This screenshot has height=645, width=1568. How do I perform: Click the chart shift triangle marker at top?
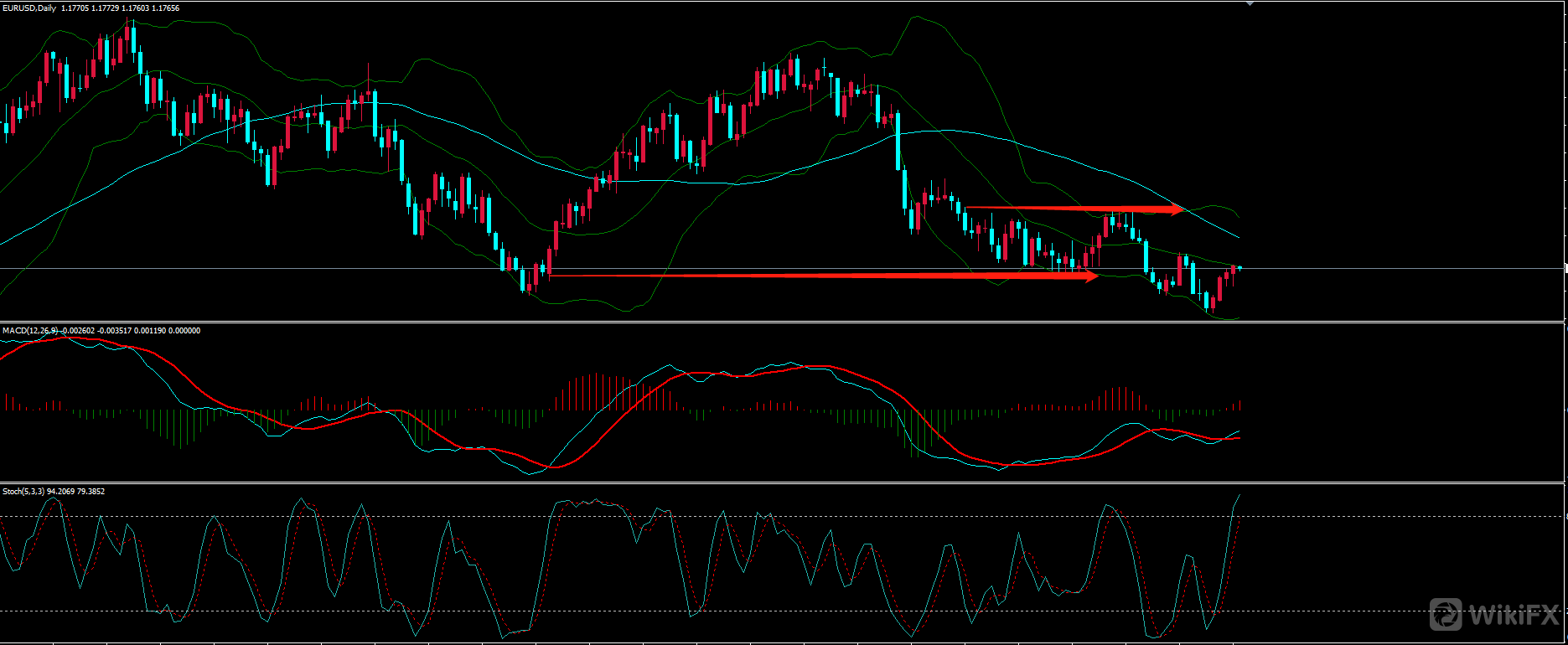pos(1250,4)
